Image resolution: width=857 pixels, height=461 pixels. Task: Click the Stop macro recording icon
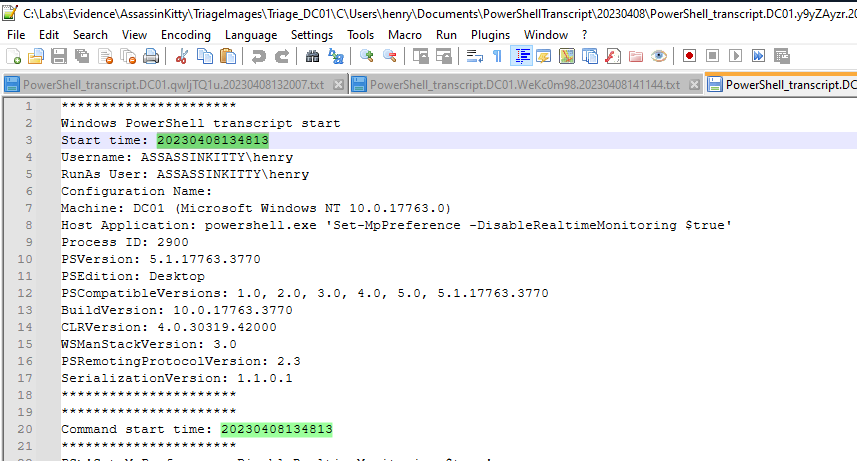click(712, 56)
